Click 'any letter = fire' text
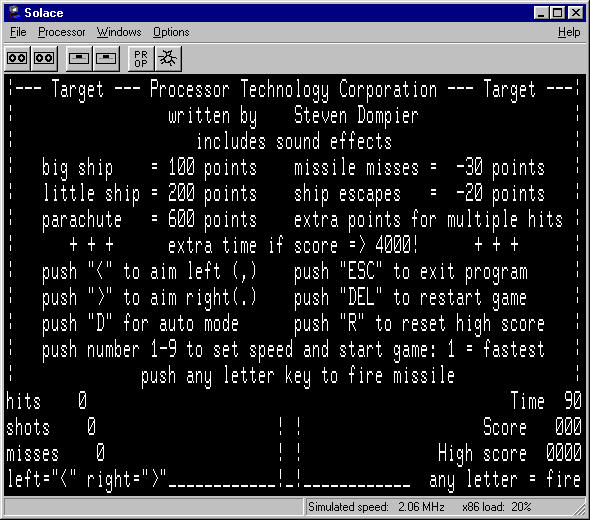Image resolution: width=590 pixels, height=520 pixels. pos(505,479)
